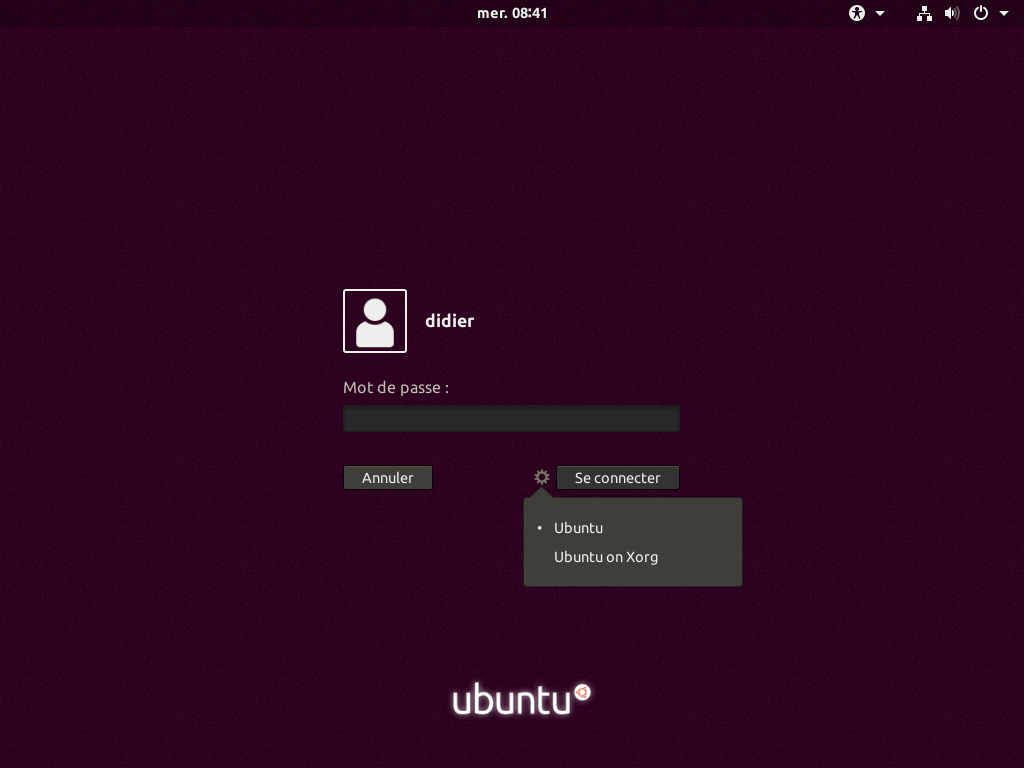
Task: Click the user avatar for didier
Action: (375, 321)
